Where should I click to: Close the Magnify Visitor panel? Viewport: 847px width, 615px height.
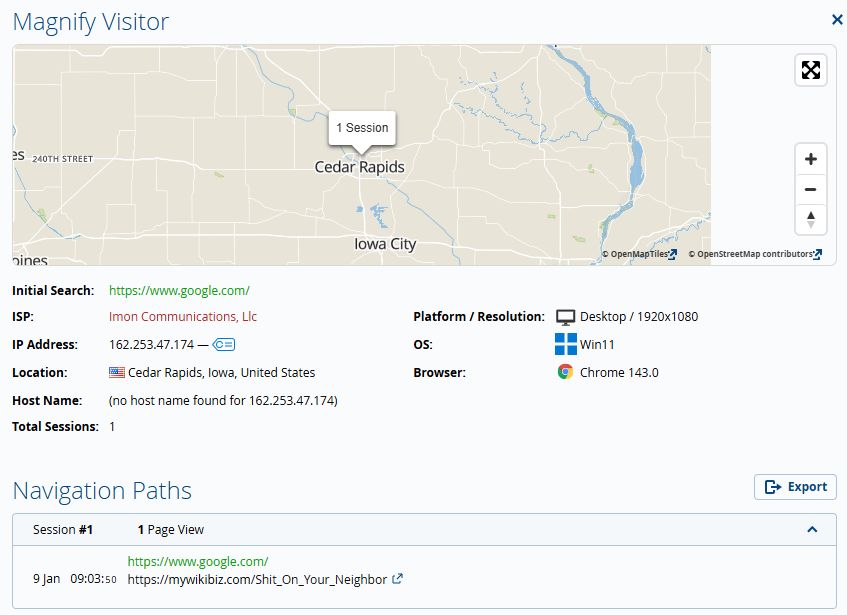click(836, 19)
